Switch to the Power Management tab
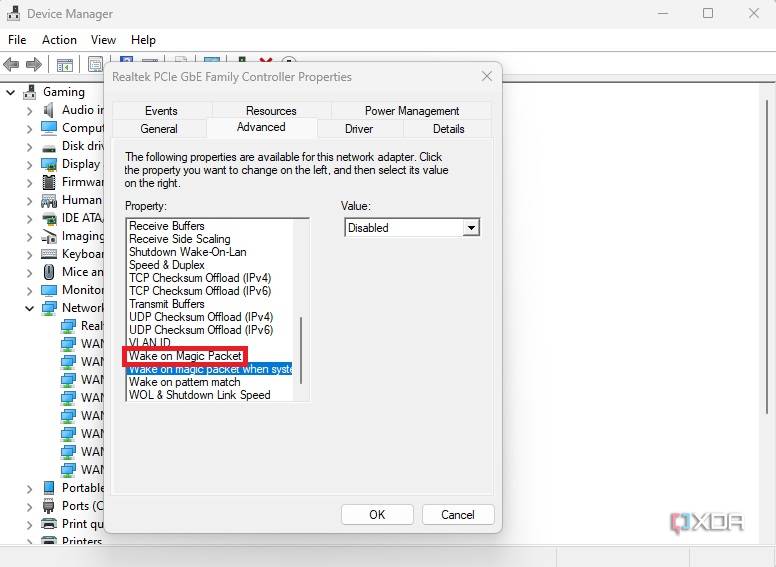 pos(412,111)
